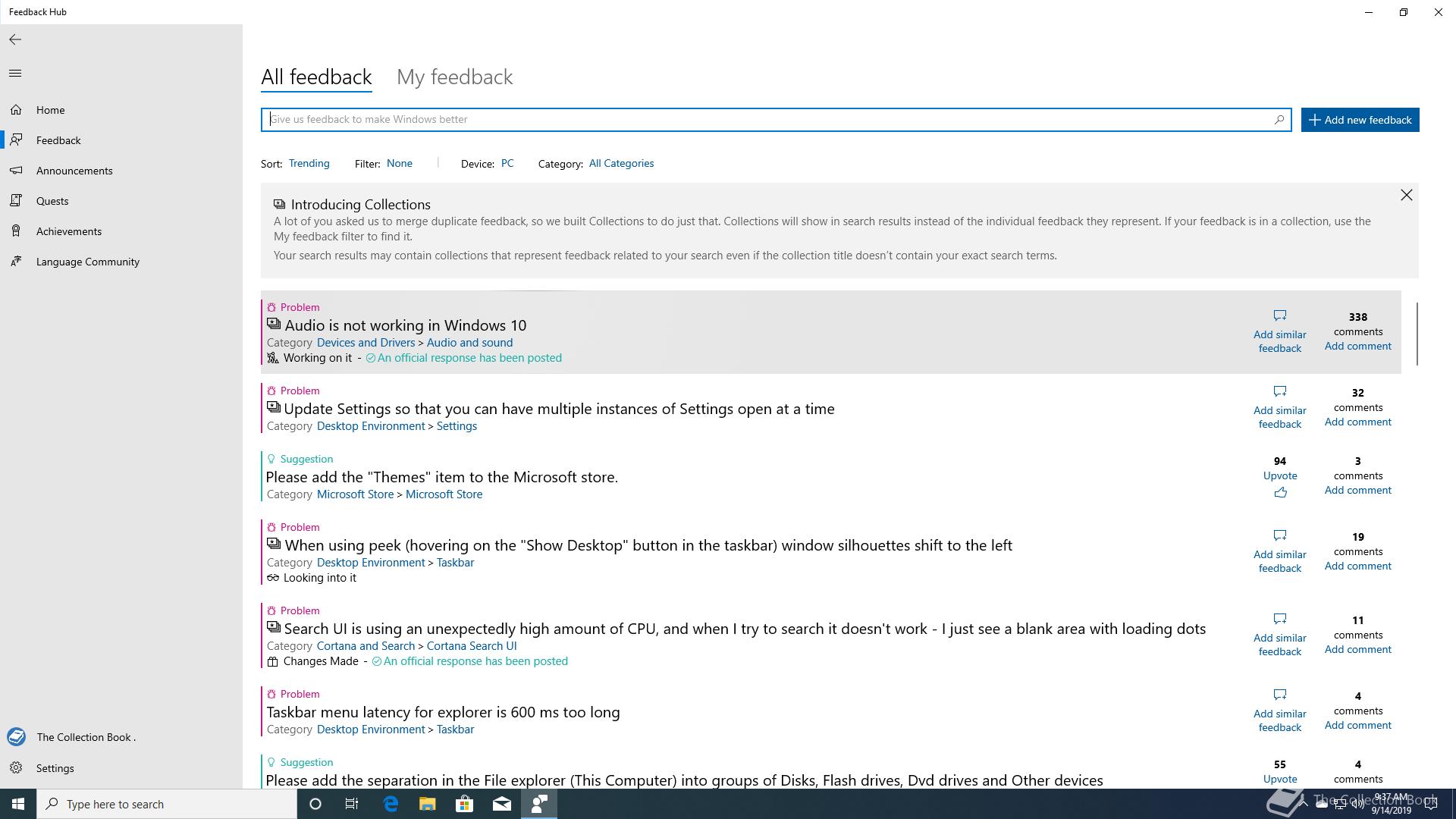Go back using the back arrow
Screen dimensions: 1456x819
click(15, 39)
